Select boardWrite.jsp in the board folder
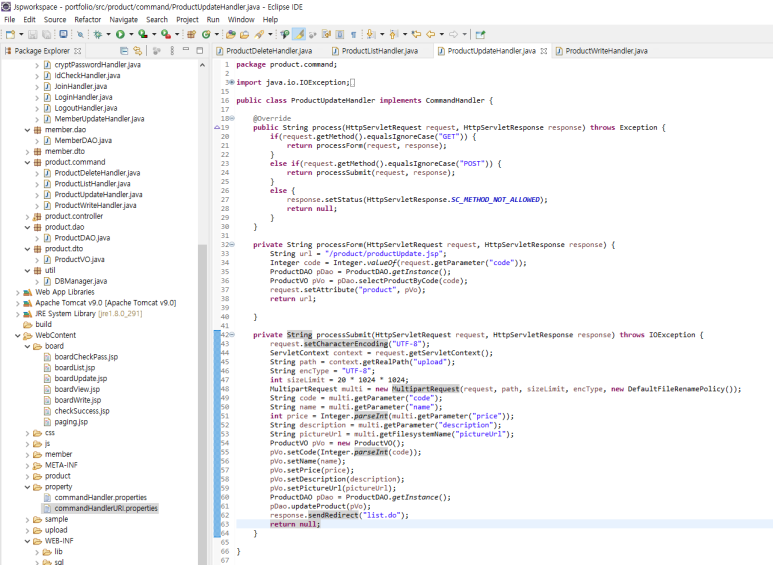The width and height of the screenshot is (773, 565). pyautogui.click(x=78, y=400)
